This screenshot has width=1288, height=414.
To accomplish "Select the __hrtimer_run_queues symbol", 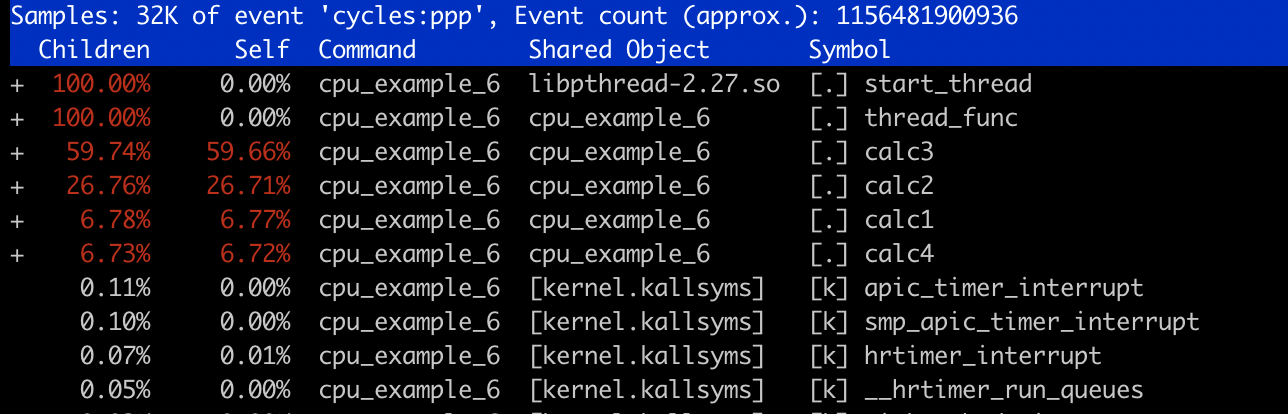I will click(x=1004, y=390).
